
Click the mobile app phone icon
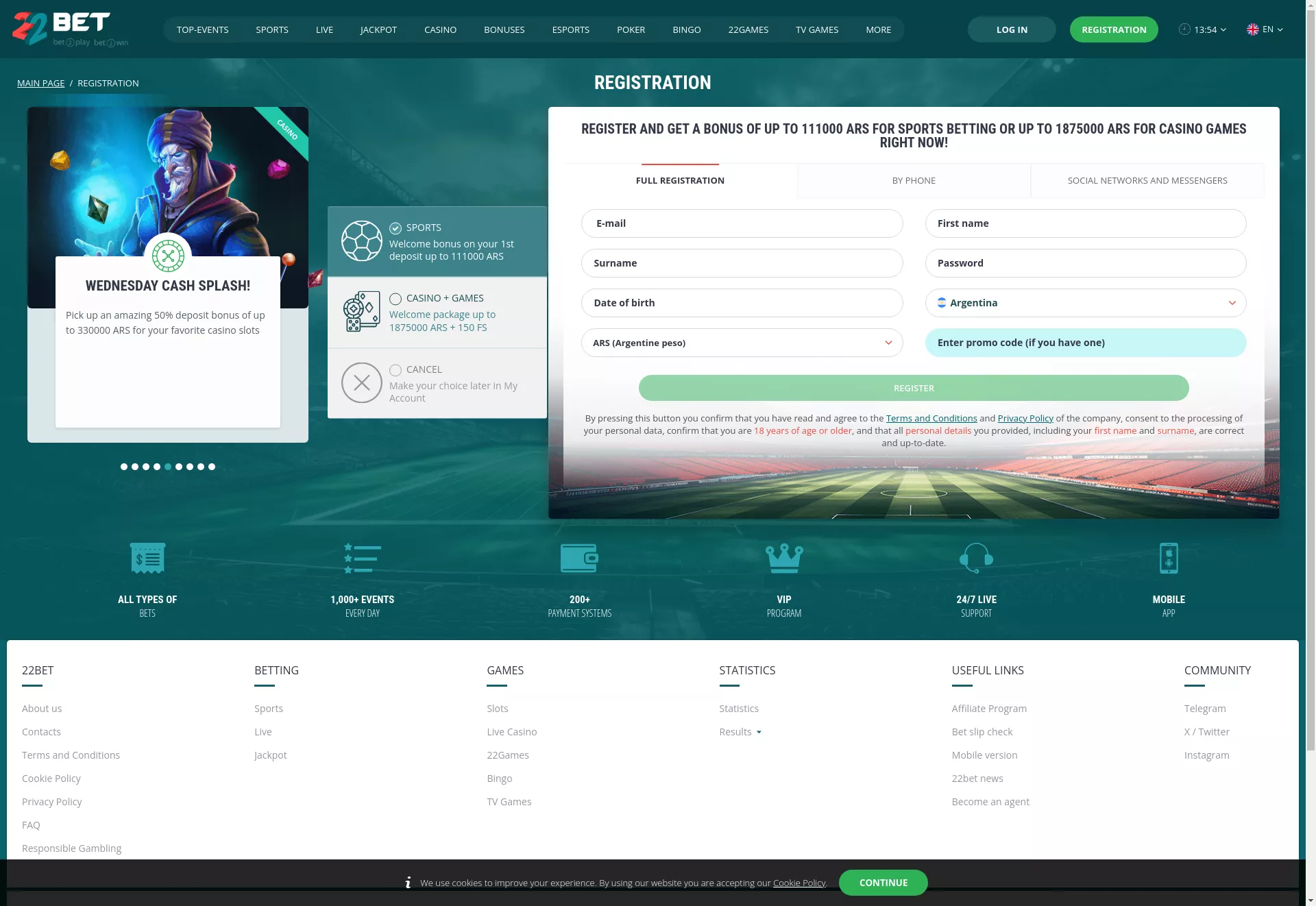point(1169,558)
